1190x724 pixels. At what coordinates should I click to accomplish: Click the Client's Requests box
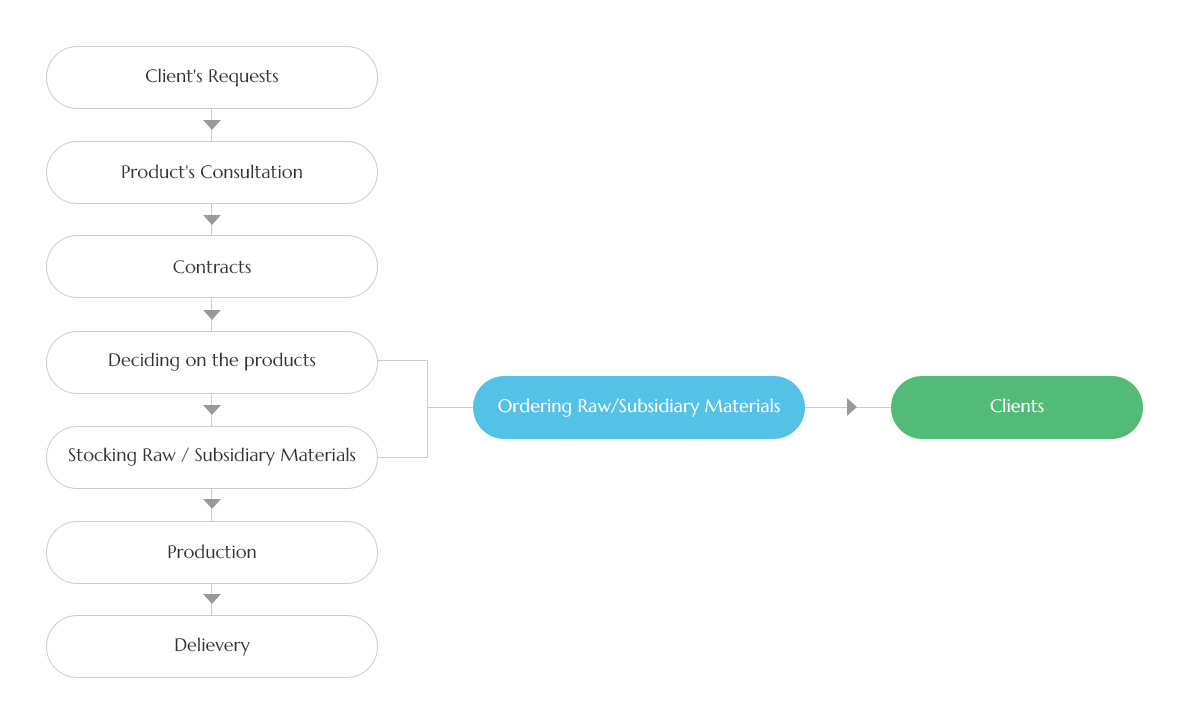pos(212,77)
